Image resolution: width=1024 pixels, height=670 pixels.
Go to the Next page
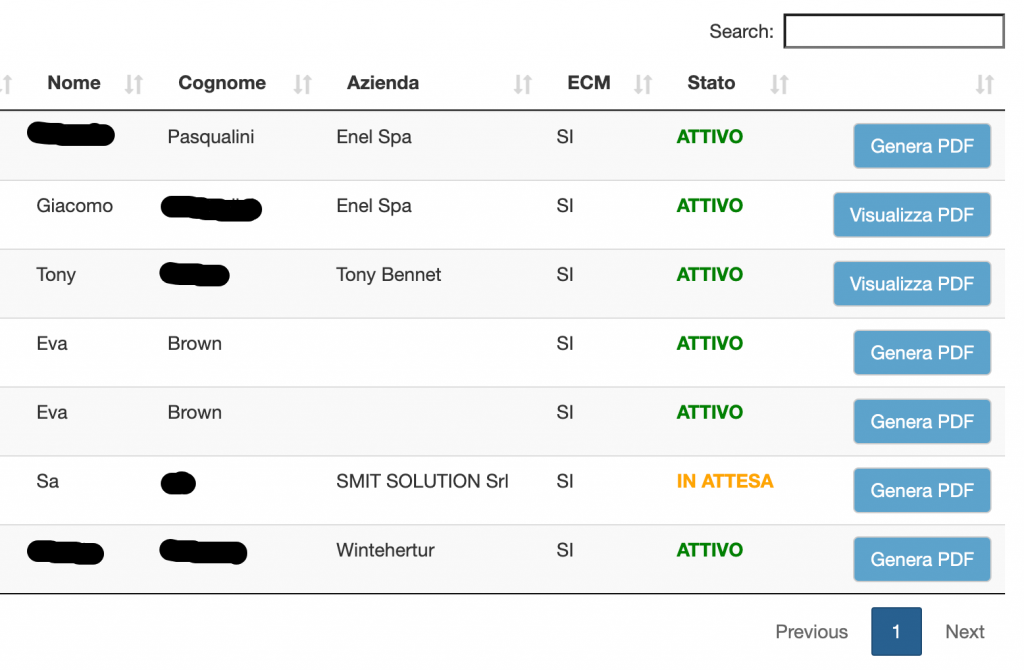(964, 632)
